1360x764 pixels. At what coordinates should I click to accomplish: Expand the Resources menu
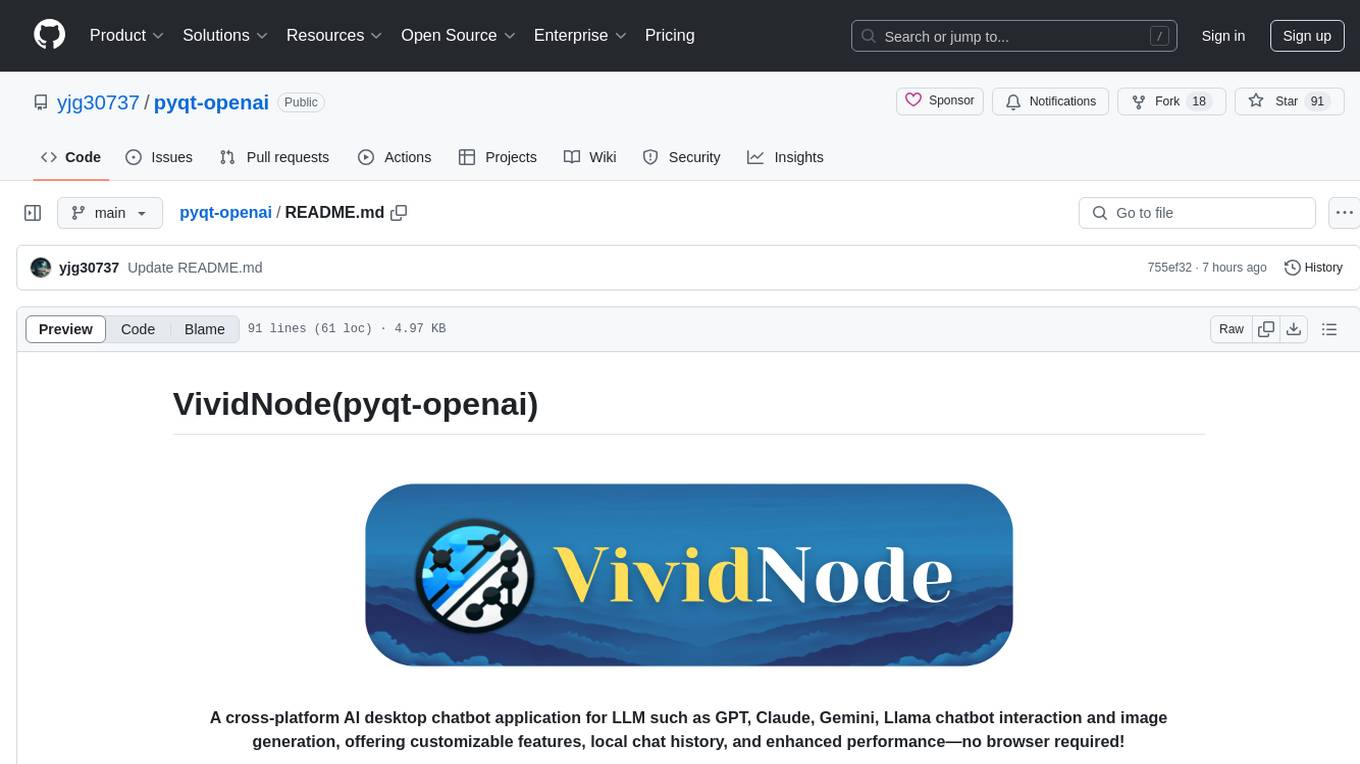[334, 35]
